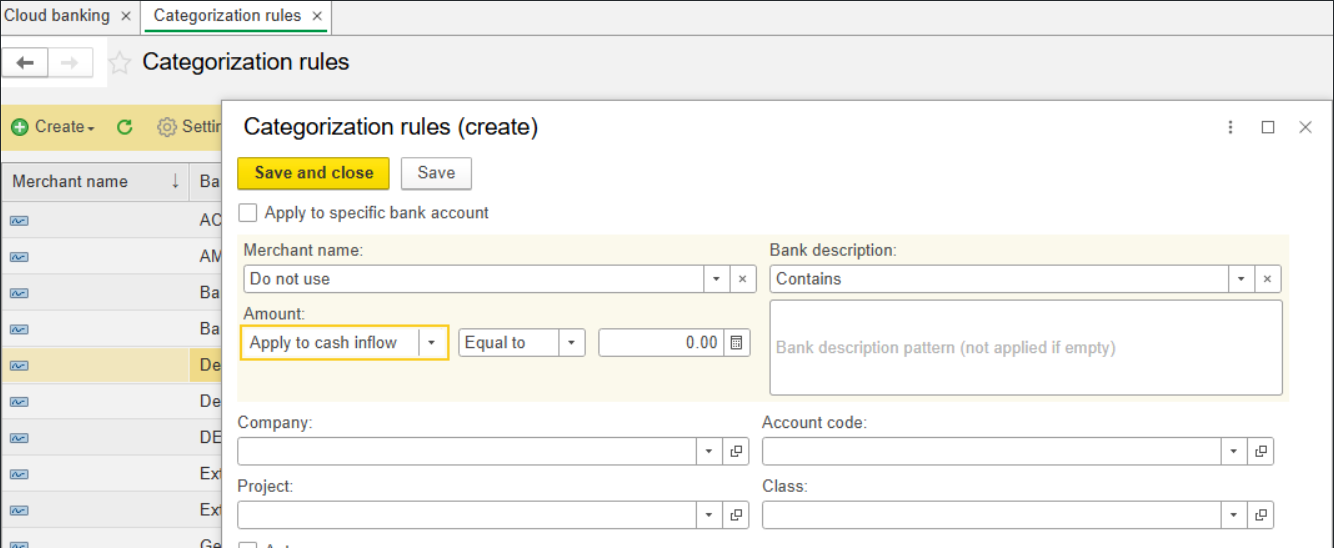Clear the Merchant name condition with X

(x=742, y=279)
